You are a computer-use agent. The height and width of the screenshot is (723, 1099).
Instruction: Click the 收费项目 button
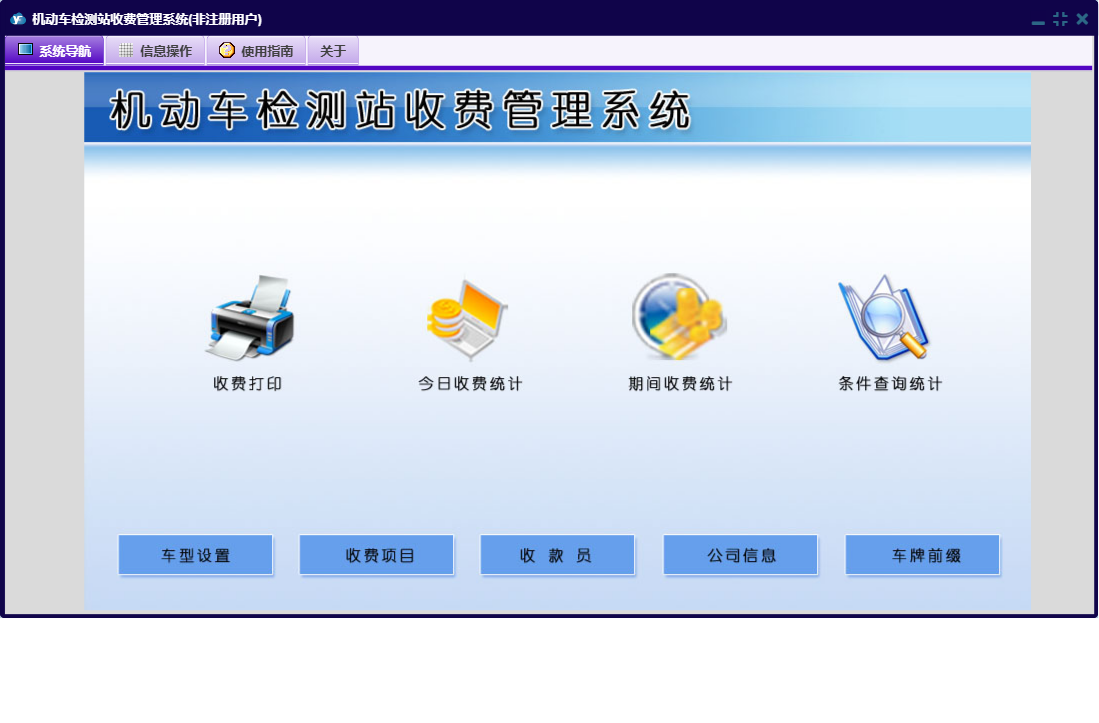pyautogui.click(x=376, y=555)
